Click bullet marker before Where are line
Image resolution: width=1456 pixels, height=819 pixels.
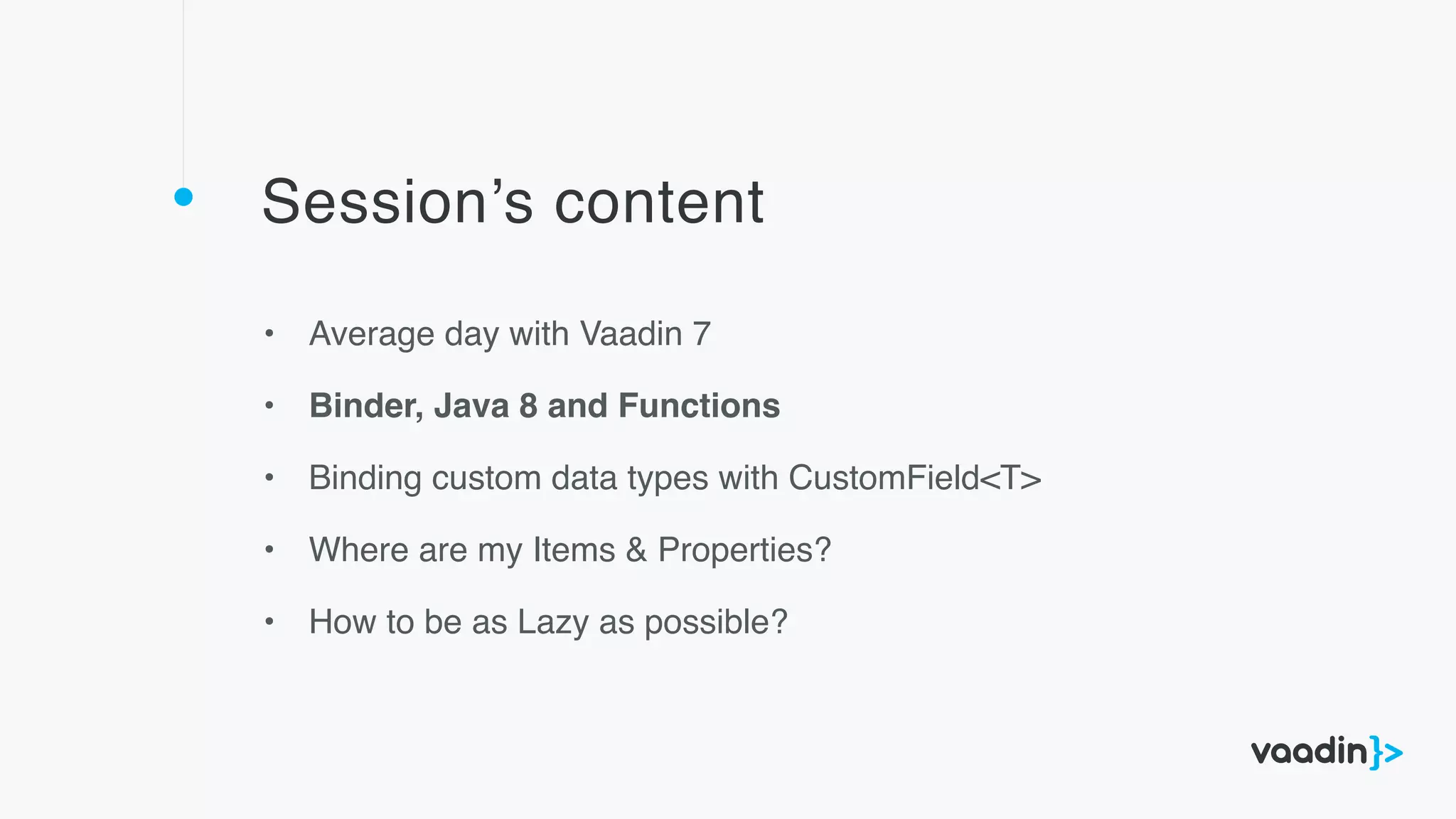click(269, 550)
